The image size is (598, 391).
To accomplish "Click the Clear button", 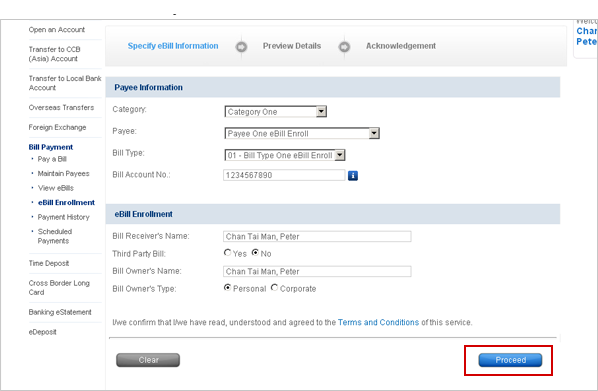I will (x=148, y=360).
